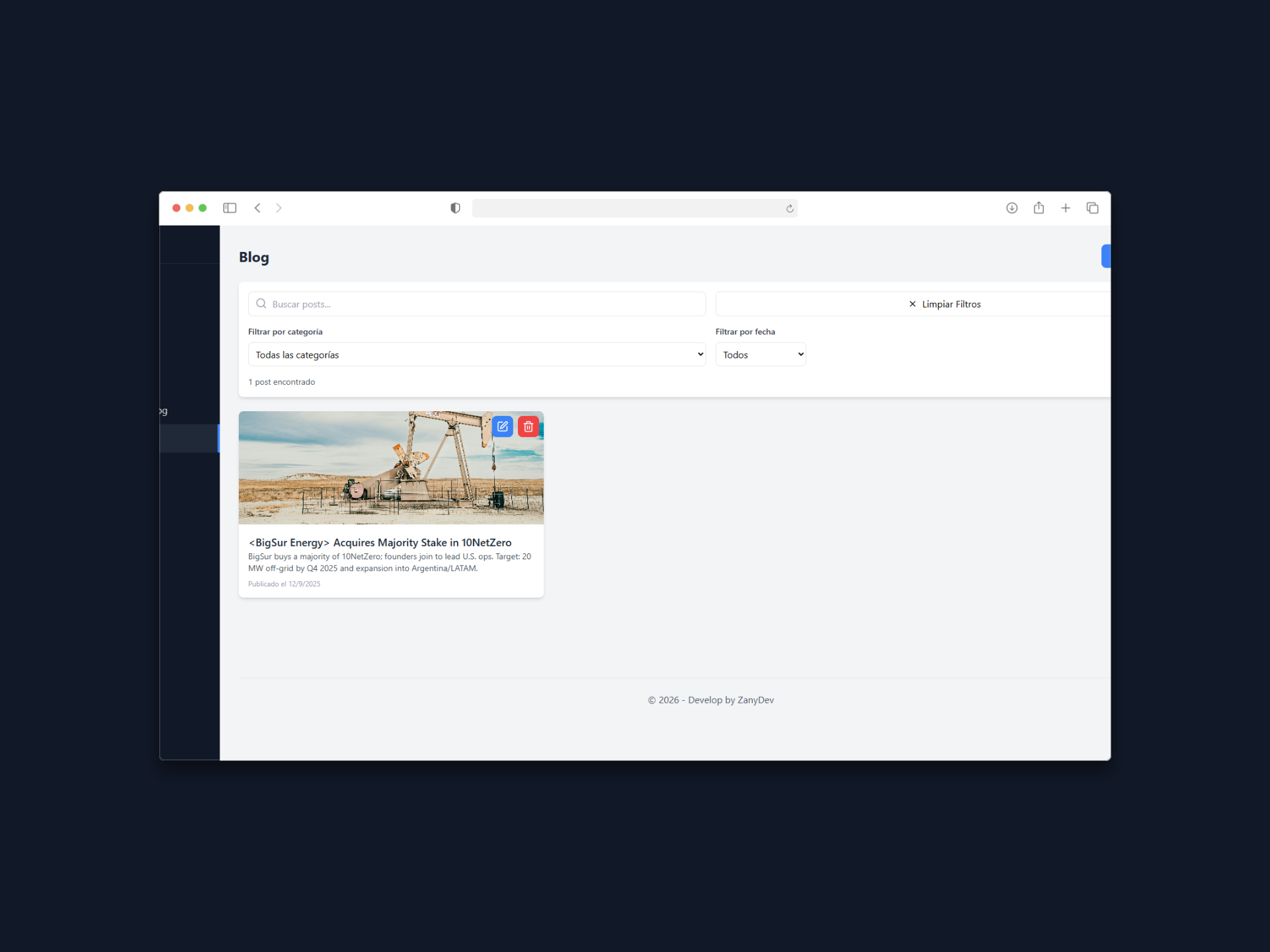Reload page with refresh icon

click(790, 209)
